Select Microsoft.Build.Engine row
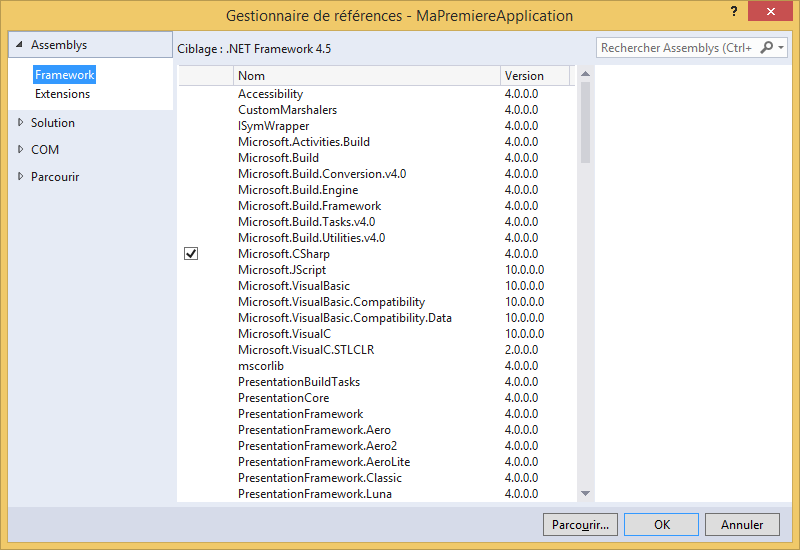This screenshot has width=800, height=550. [377, 190]
